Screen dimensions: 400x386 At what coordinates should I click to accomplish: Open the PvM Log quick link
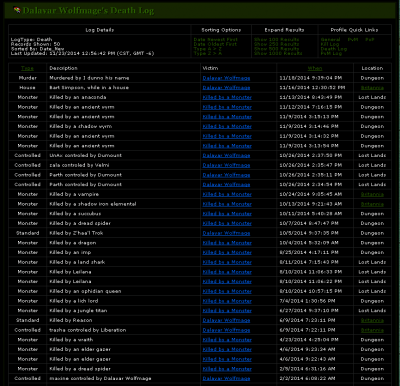pyautogui.click(x=331, y=53)
